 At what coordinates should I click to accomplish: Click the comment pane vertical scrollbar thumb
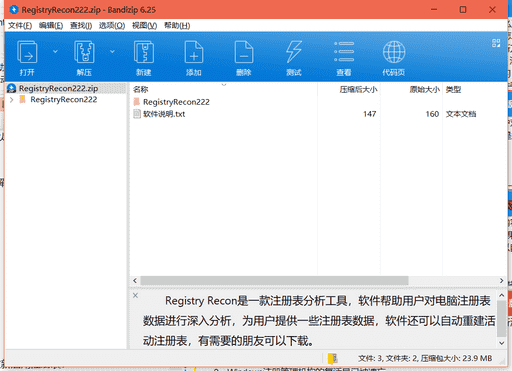pos(501,318)
